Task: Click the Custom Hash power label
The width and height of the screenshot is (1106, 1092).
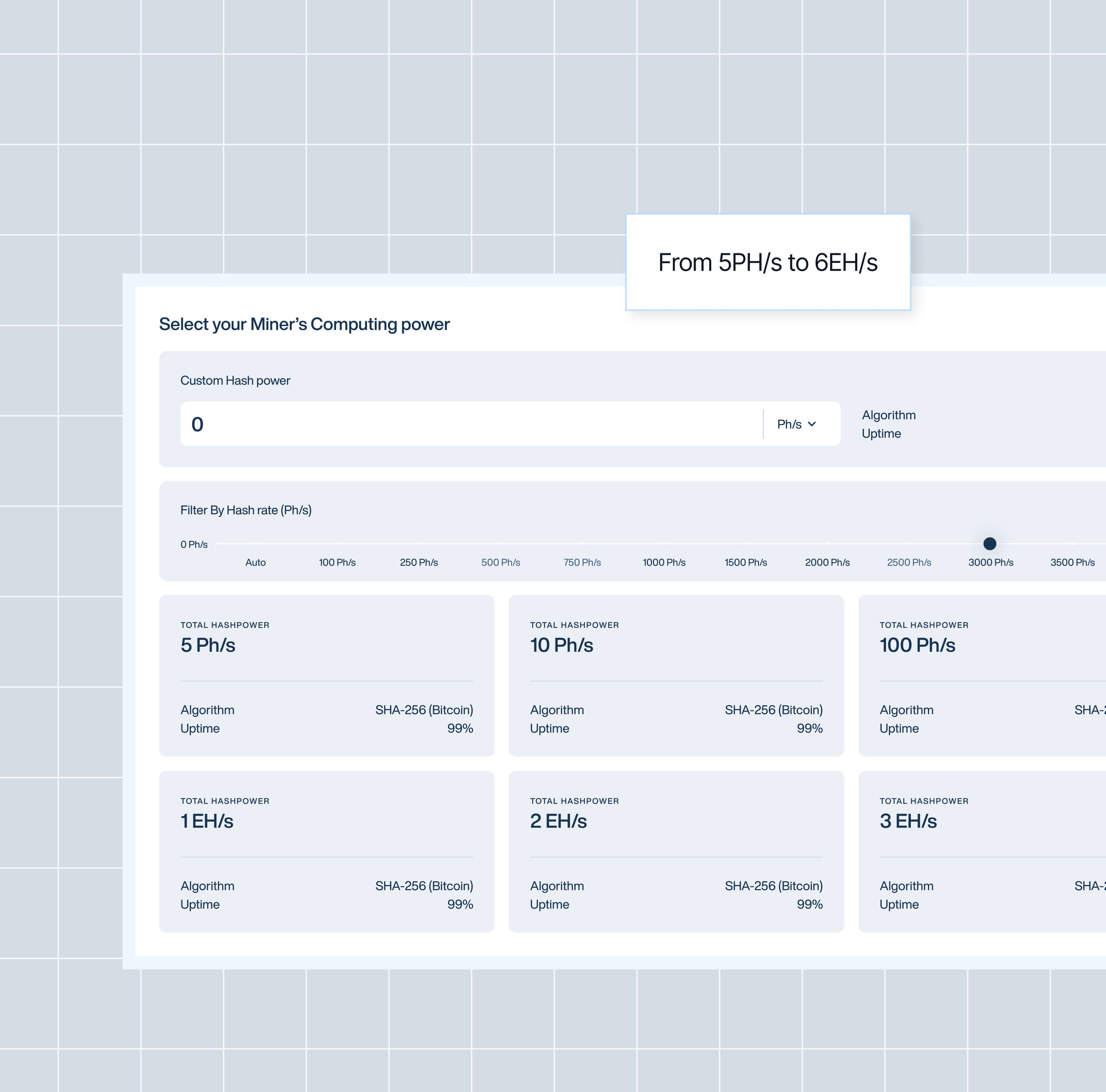Action: (x=235, y=381)
